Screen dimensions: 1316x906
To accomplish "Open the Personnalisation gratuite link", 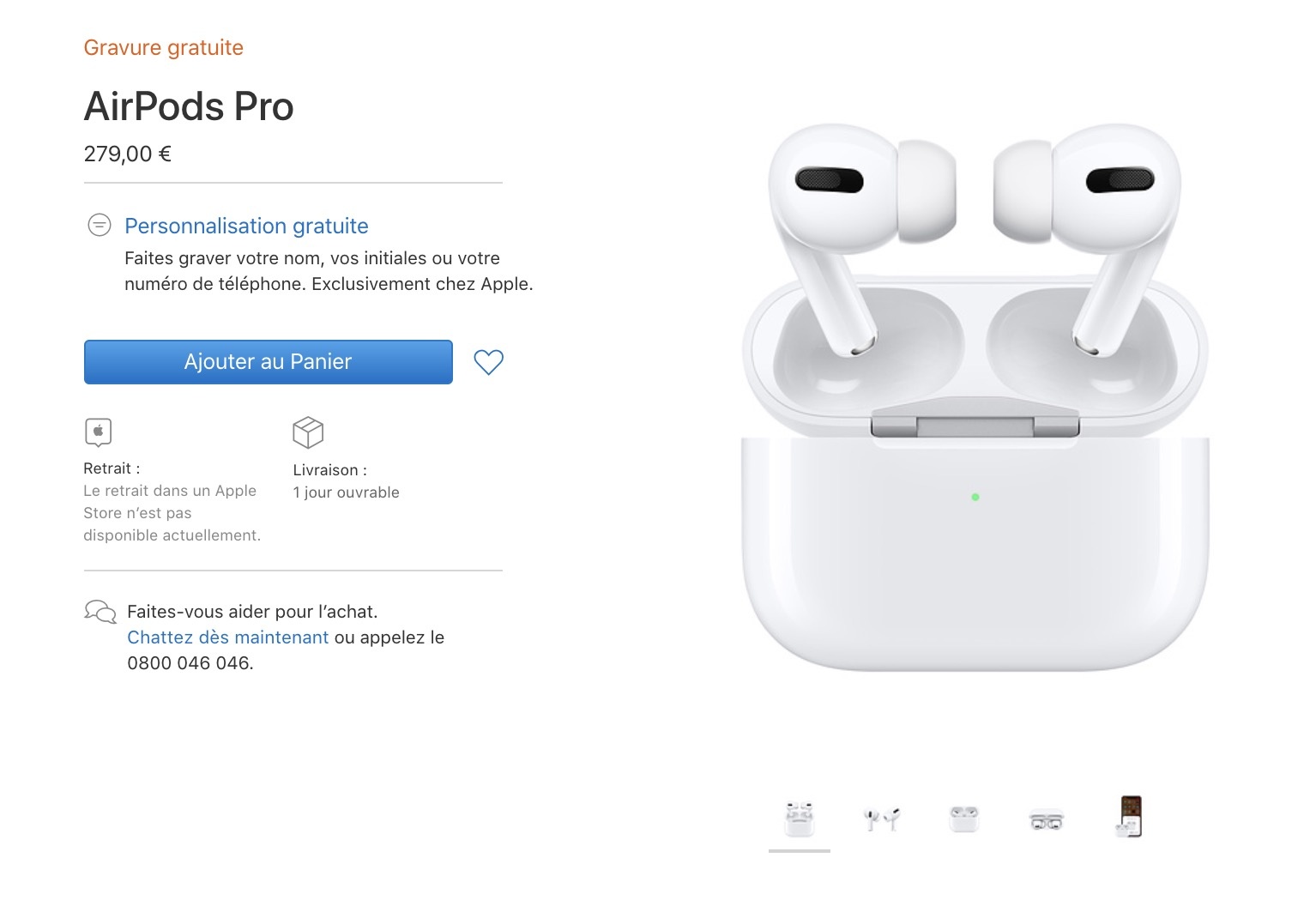I will [246, 226].
